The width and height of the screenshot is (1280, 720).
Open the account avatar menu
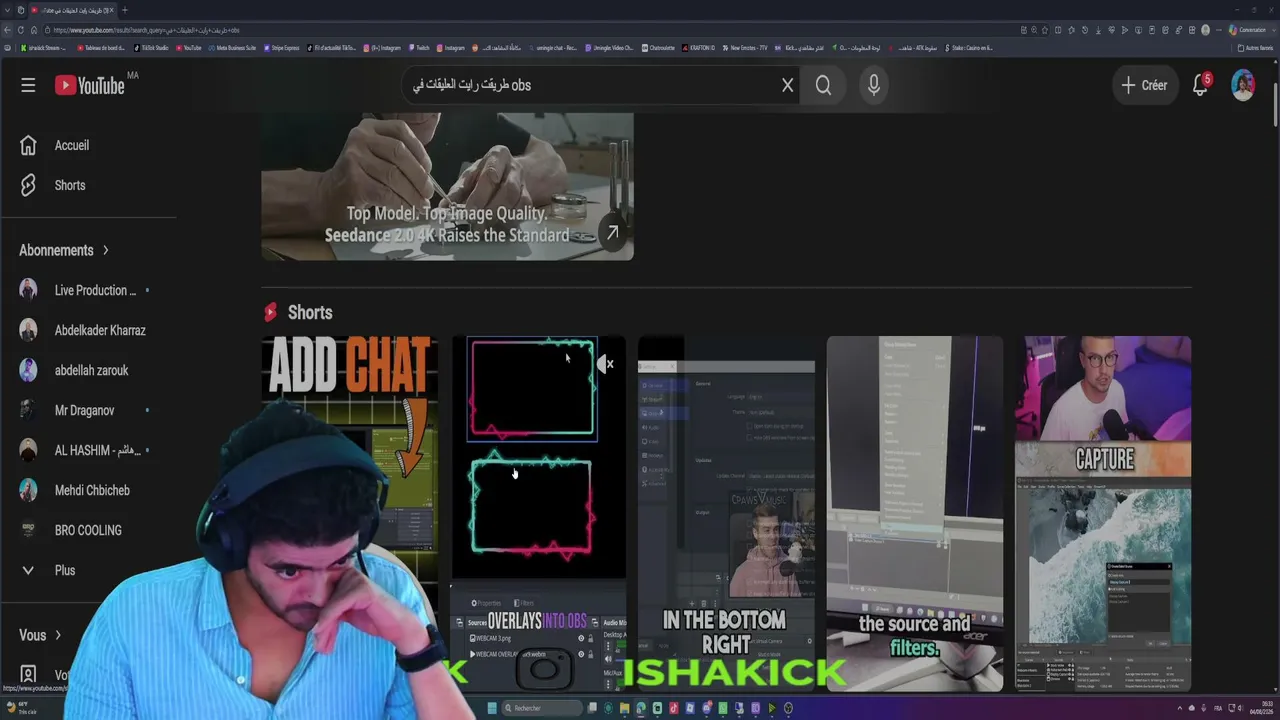click(1243, 85)
